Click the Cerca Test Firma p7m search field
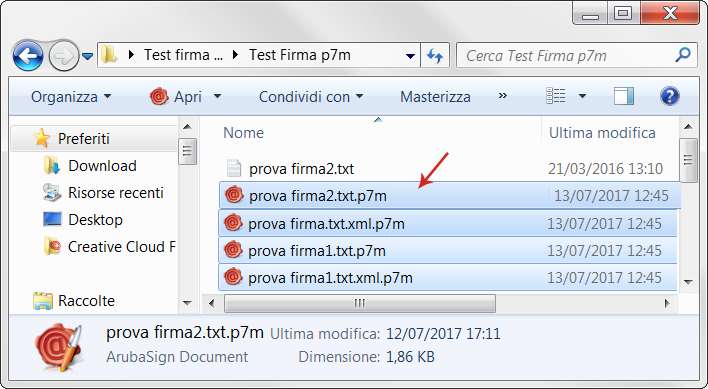 pos(567,56)
